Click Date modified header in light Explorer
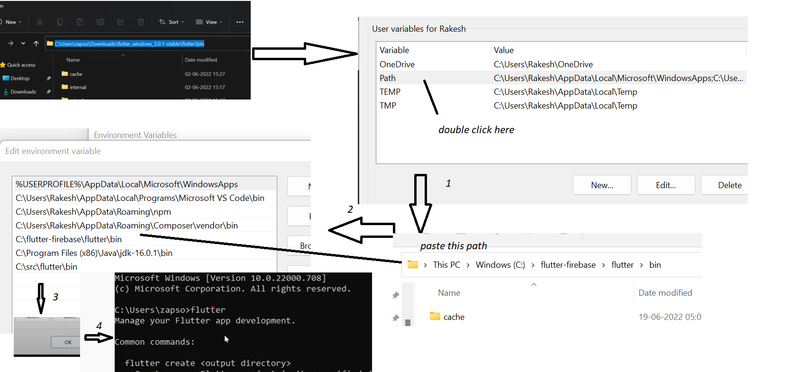The height and width of the screenshot is (372, 800). 665,293
